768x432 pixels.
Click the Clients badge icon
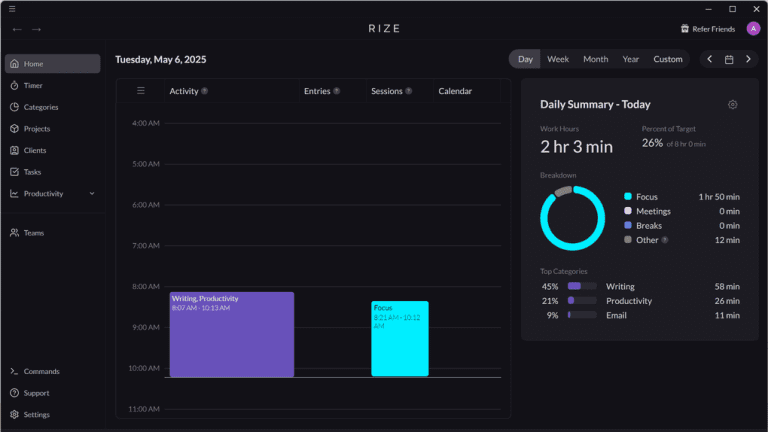(x=14, y=150)
